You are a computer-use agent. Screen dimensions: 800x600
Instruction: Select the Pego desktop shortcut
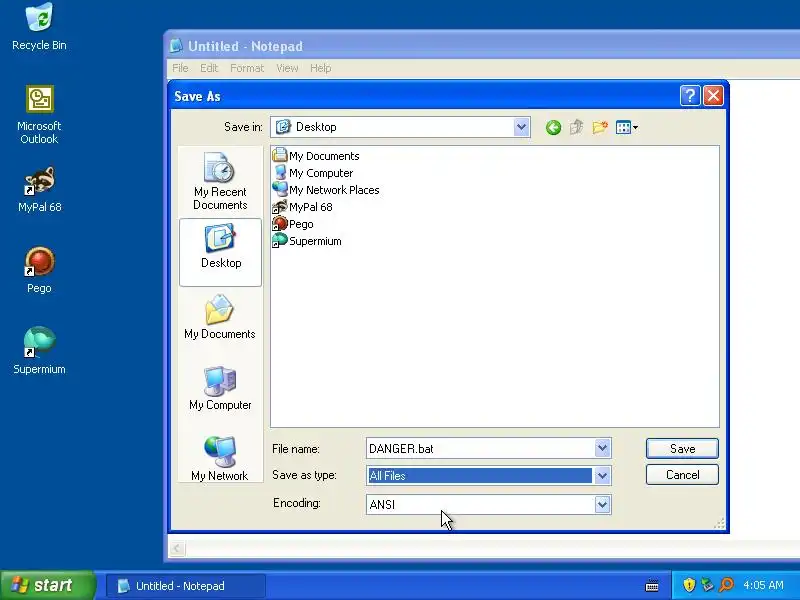pos(39,270)
